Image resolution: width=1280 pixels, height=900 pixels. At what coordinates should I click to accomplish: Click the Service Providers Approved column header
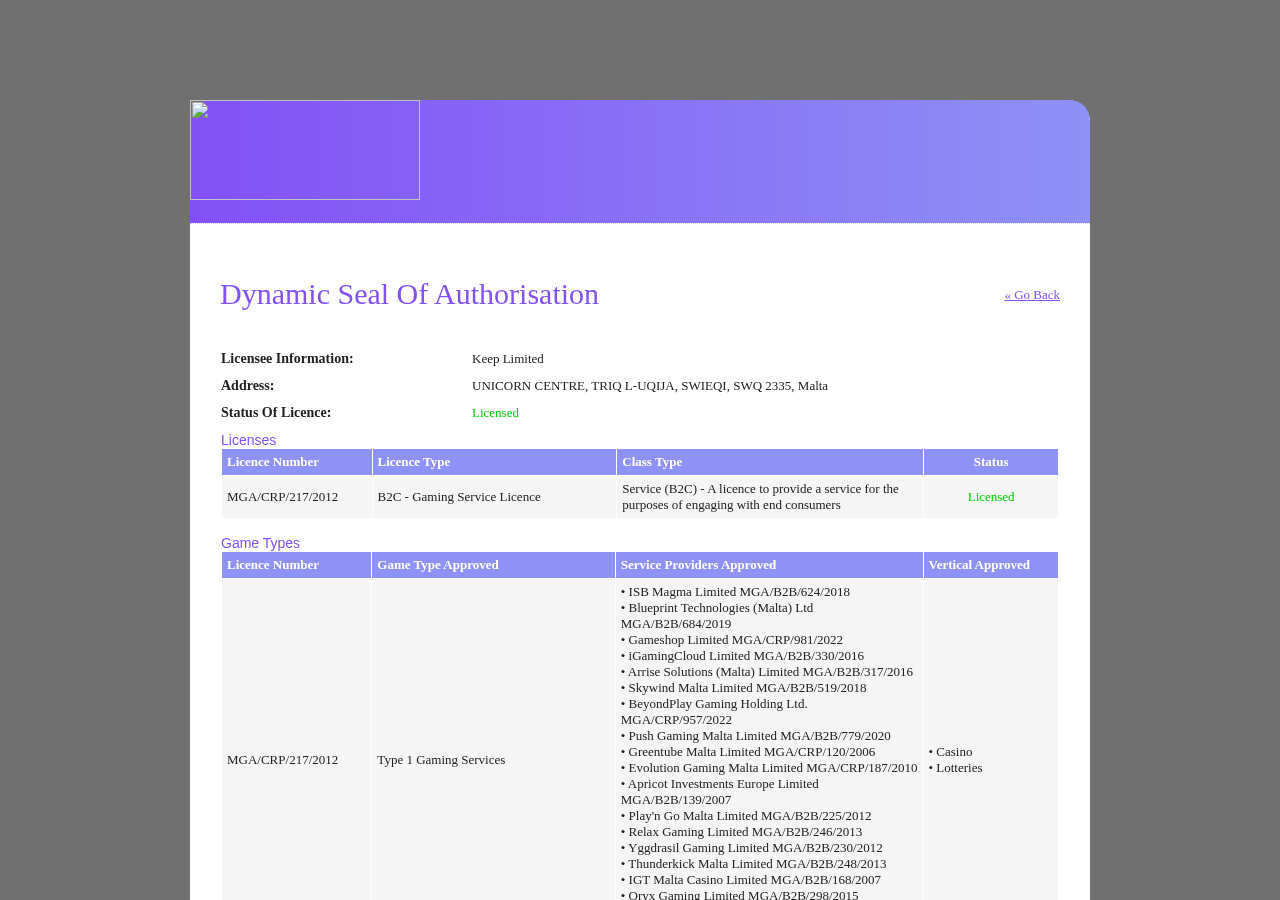pos(769,565)
